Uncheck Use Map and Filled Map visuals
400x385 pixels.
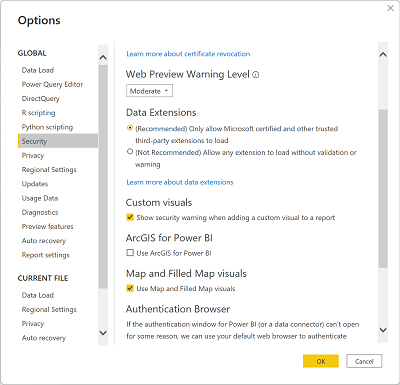(x=130, y=288)
